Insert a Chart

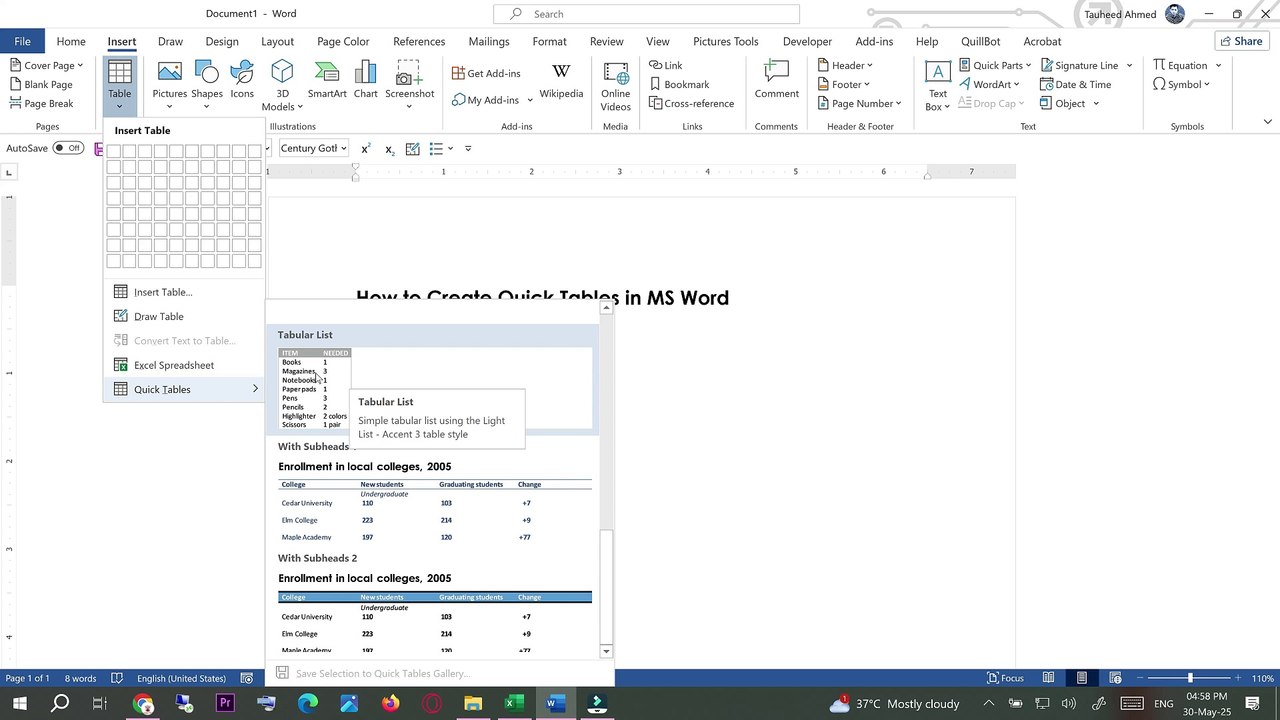pyautogui.click(x=366, y=80)
